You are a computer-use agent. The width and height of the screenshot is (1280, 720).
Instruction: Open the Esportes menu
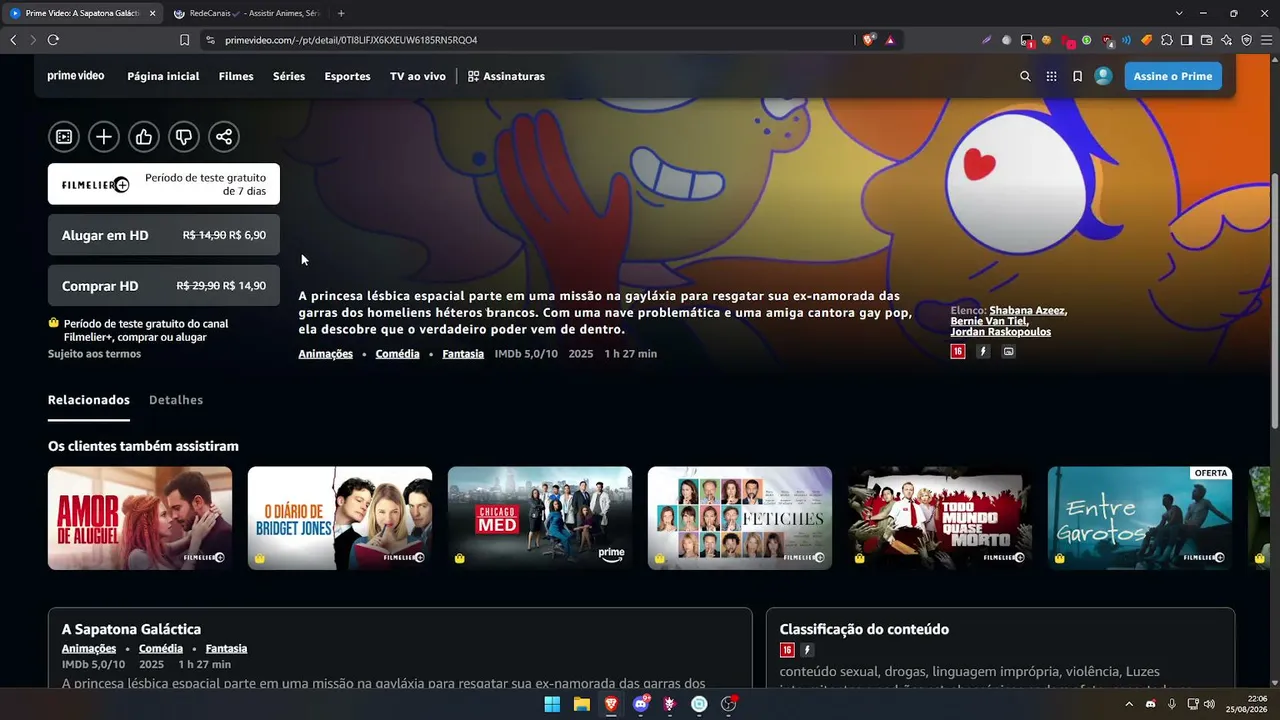(x=347, y=76)
